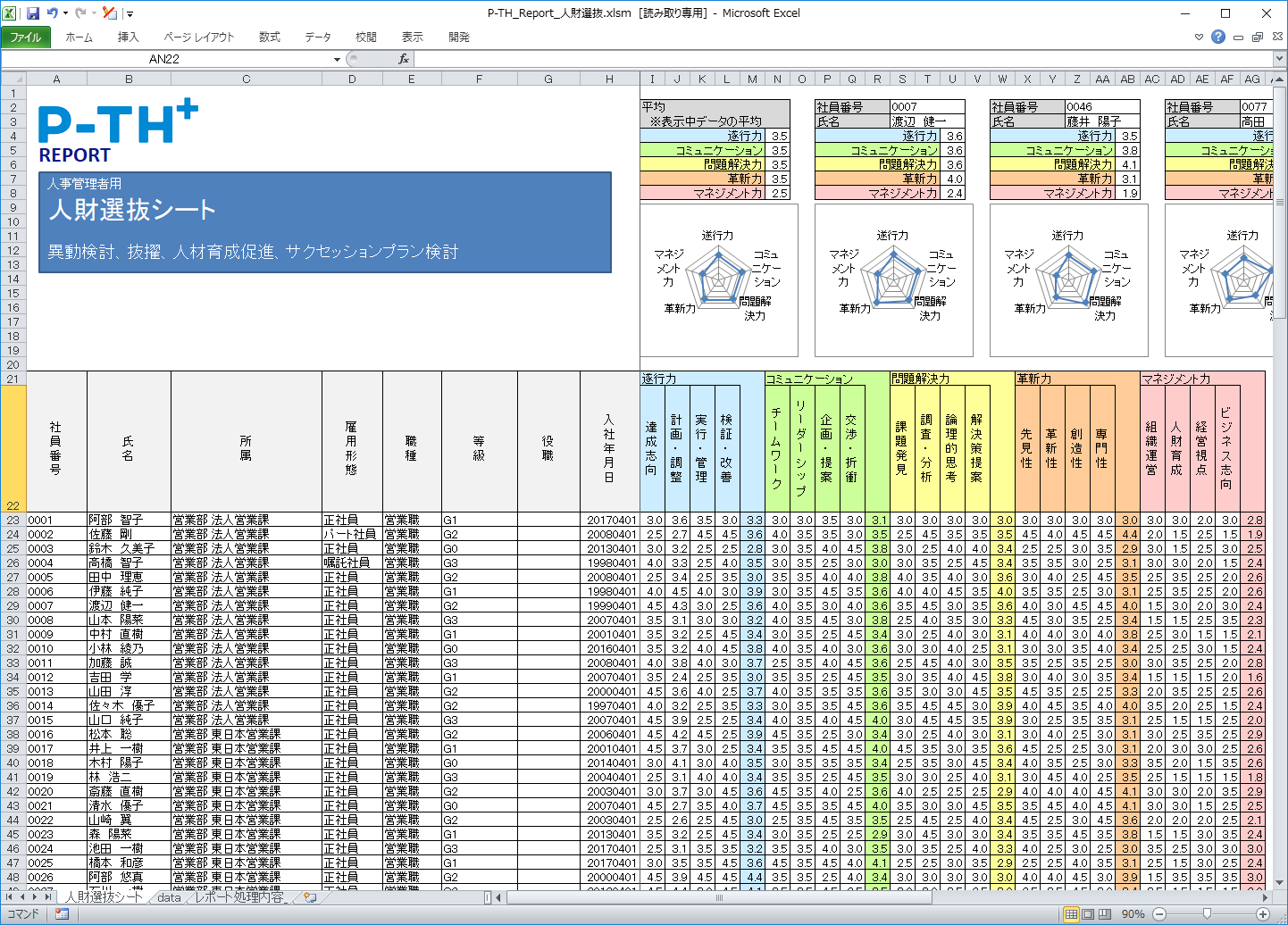
Task: Click the Name Box showing AN22
Action: coord(164,59)
